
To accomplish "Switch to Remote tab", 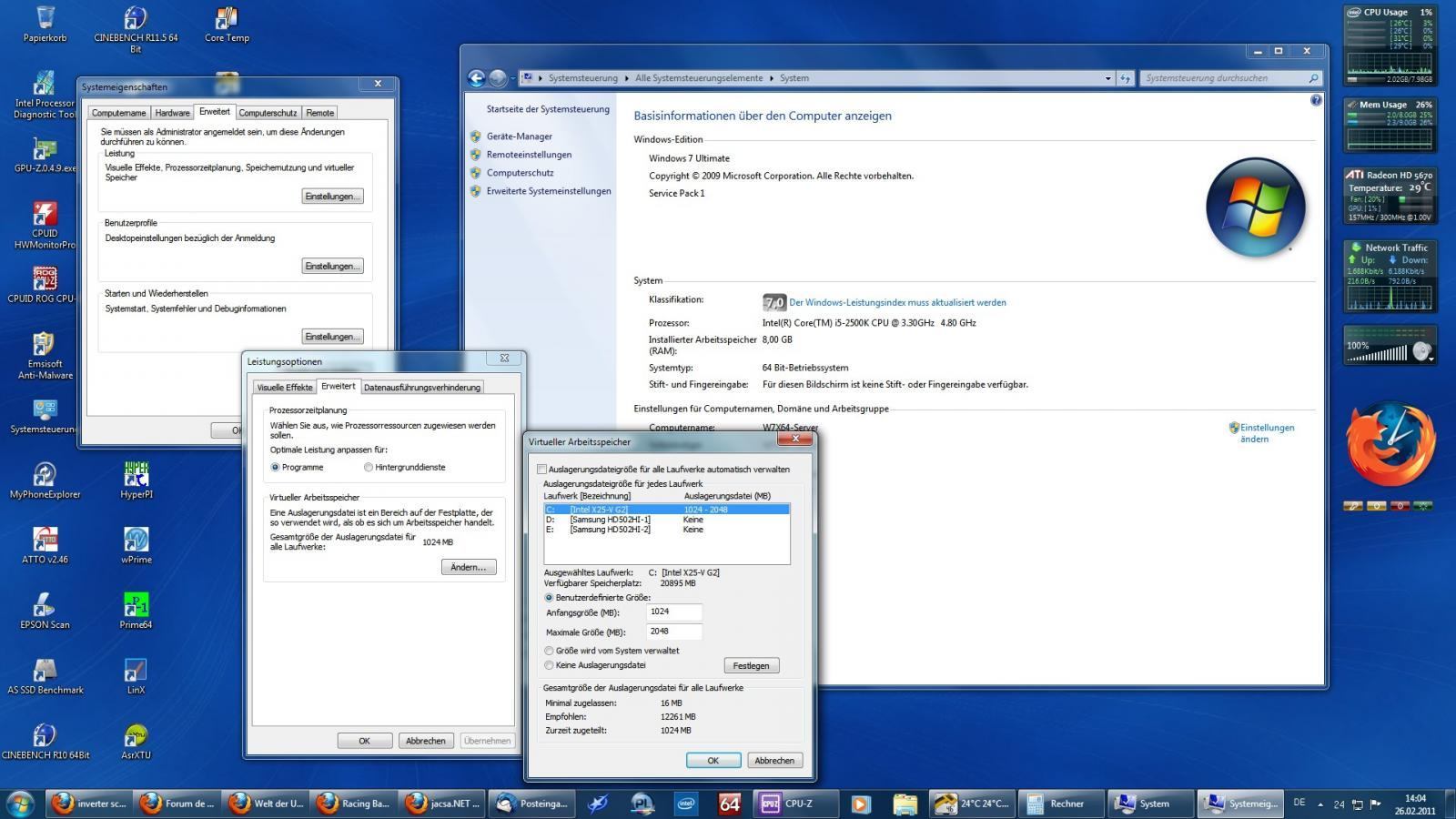I will click(x=319, y=113).
